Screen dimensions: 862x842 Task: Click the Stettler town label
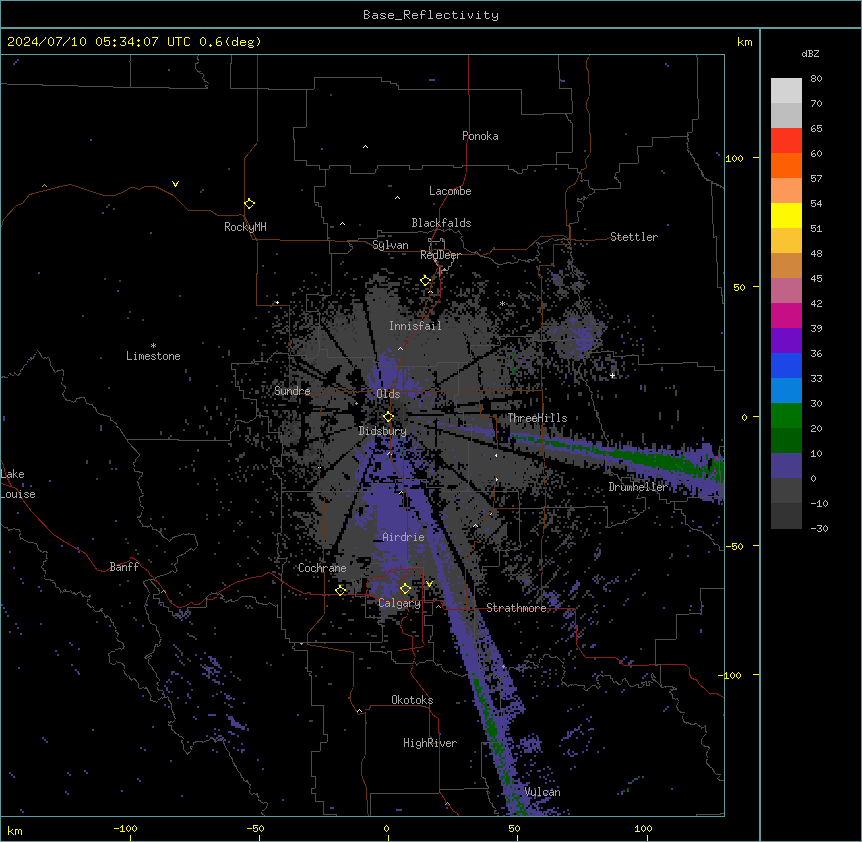[x=634, y=237]
